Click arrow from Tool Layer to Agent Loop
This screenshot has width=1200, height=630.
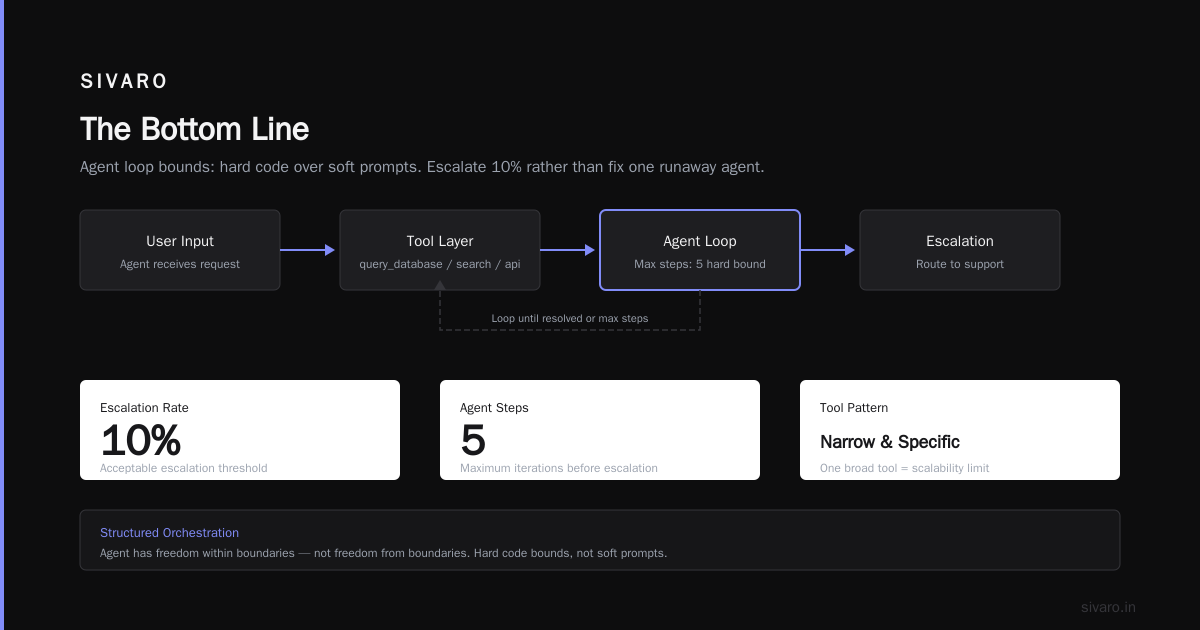tap(568, 250)
